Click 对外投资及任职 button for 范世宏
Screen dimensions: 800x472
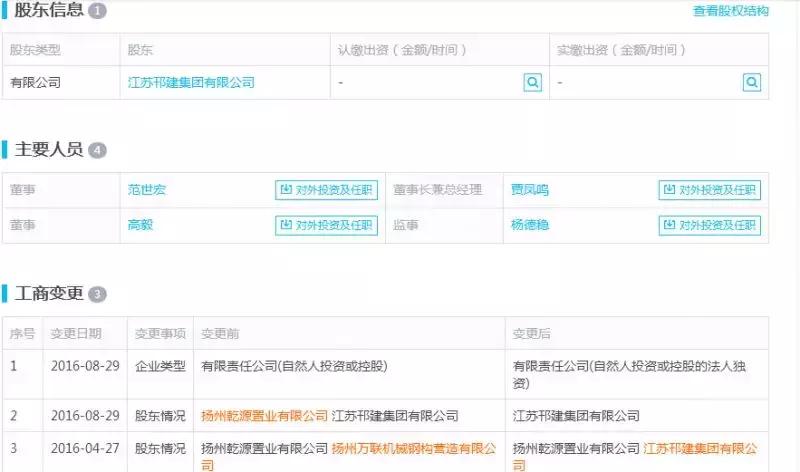[x=327, y=190]
